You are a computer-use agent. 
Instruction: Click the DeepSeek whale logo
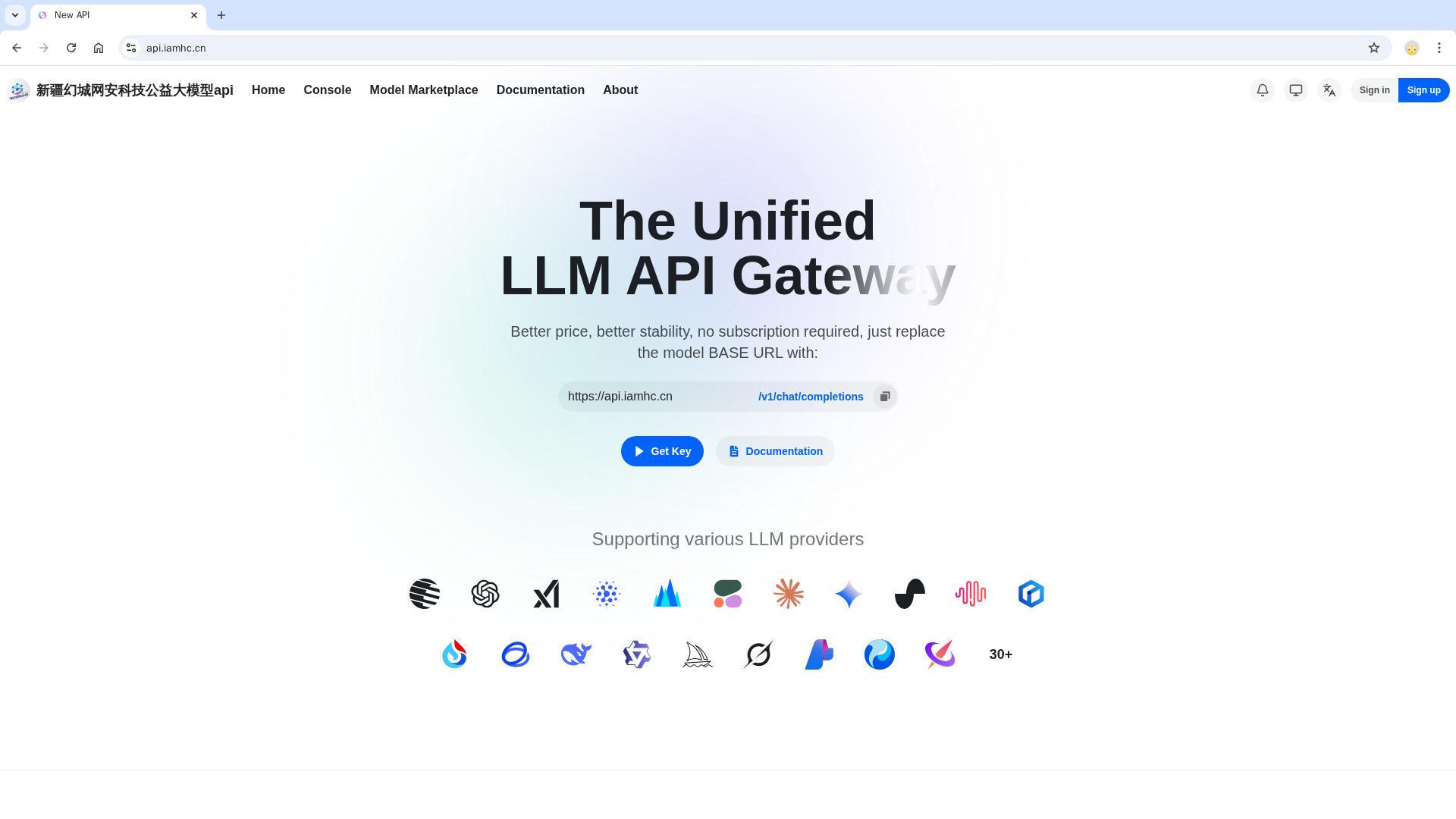pyautogui.click(x=576, y=654)
